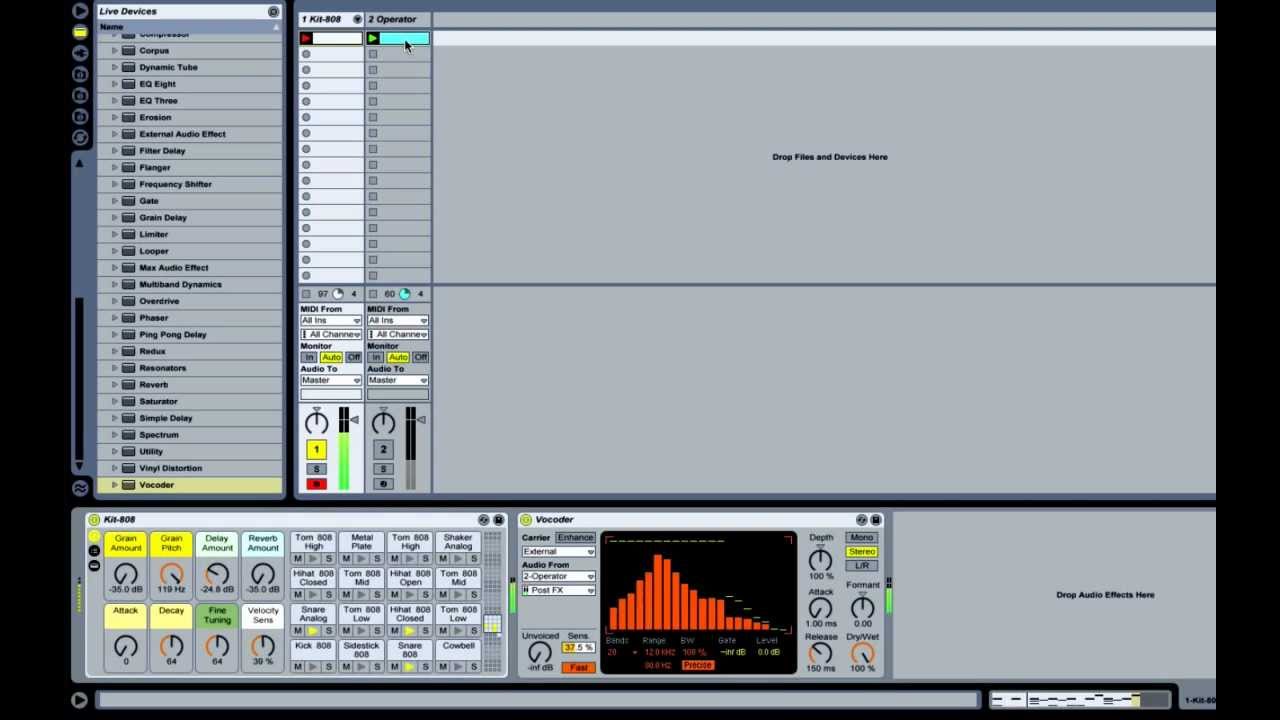1280x720 pixels.
Task: Toggle the yellow track 1 activator button
Action: coord(316,450)
